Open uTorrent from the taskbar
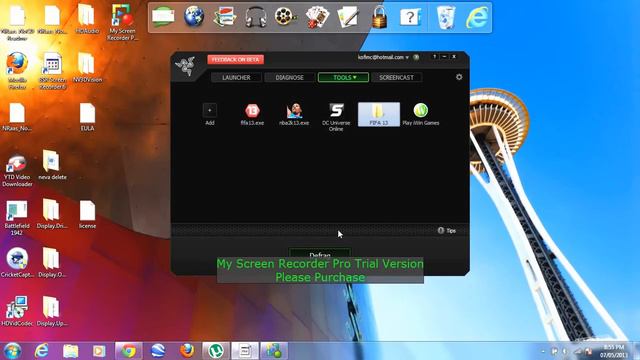The height and width of the screenshot is (360, 640). (x=216, y=351)
